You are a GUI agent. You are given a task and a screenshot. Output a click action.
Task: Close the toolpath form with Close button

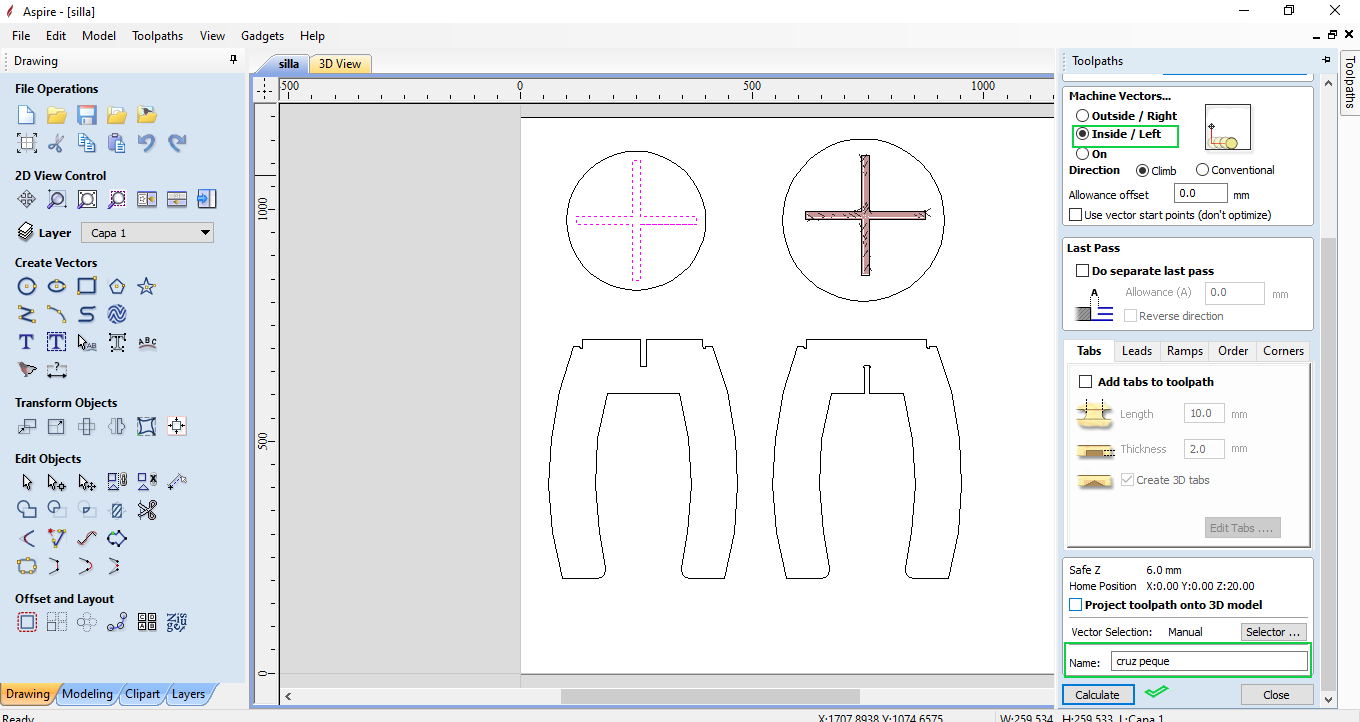1277,695
